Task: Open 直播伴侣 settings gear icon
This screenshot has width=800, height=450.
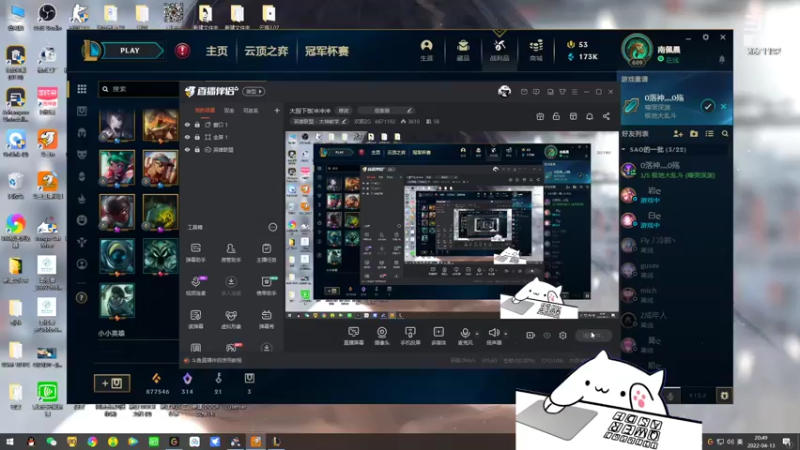Action: coord(563,335)
